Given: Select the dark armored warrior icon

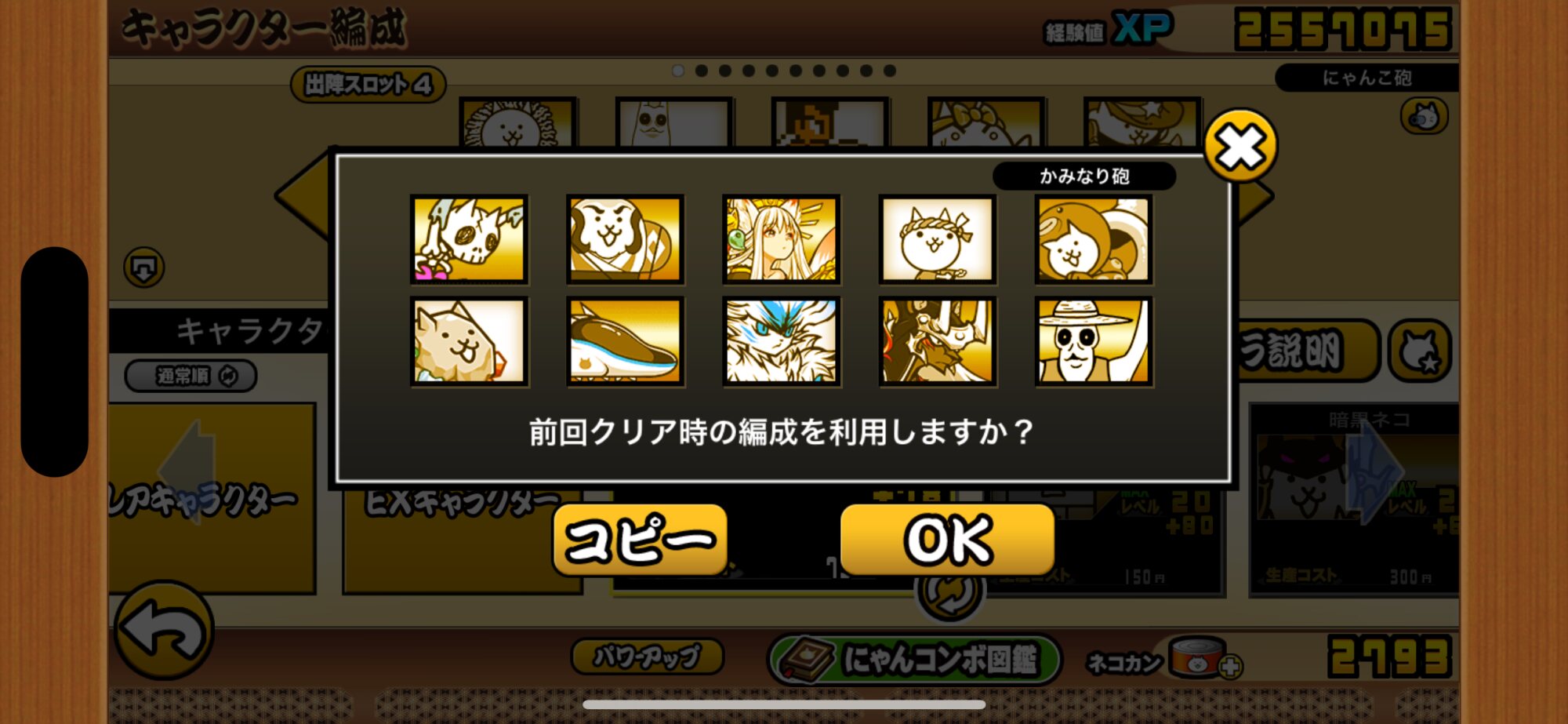Looking at the screenshot, I should pyautogui.click(x=938, y=341).
